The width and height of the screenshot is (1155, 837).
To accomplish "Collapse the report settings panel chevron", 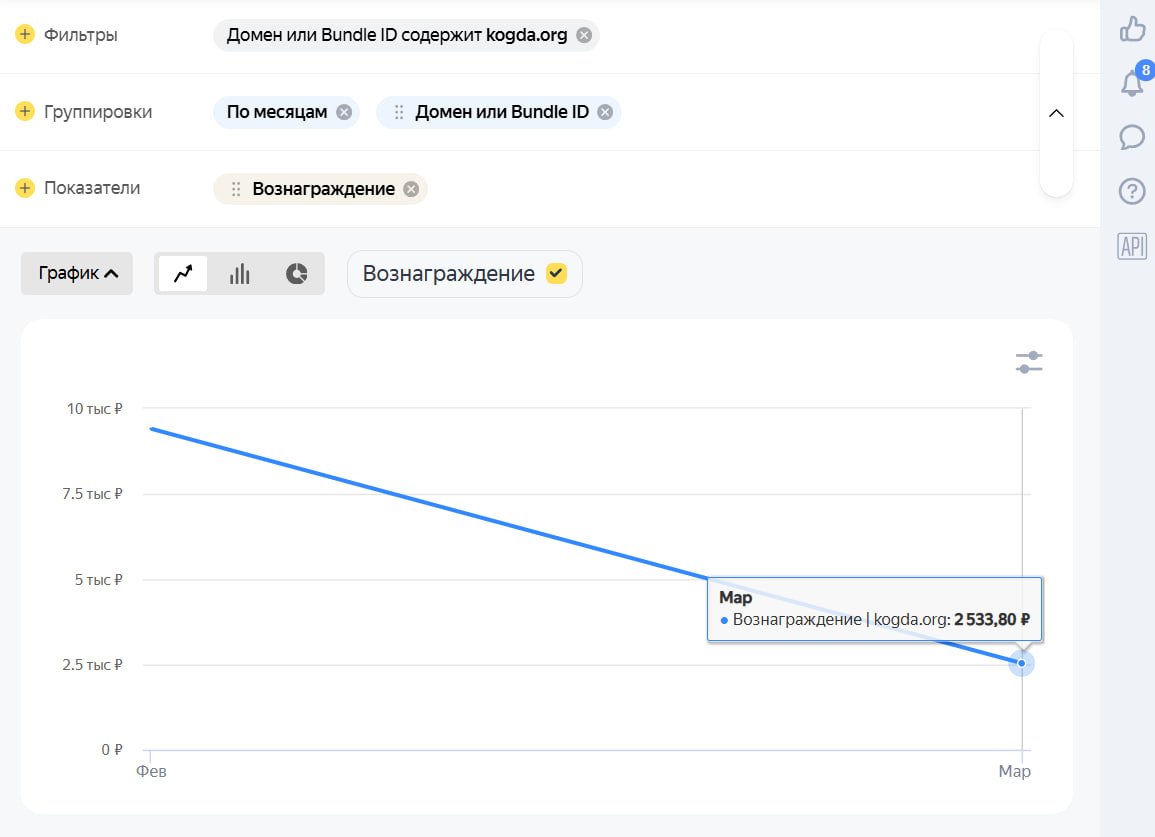I will (x=1056, y=113).
